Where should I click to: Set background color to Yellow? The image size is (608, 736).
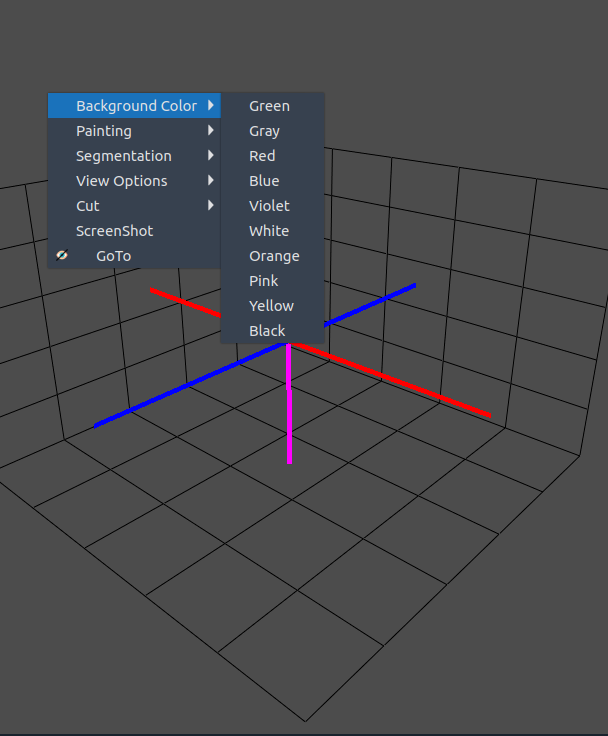(x=272, y=306)
